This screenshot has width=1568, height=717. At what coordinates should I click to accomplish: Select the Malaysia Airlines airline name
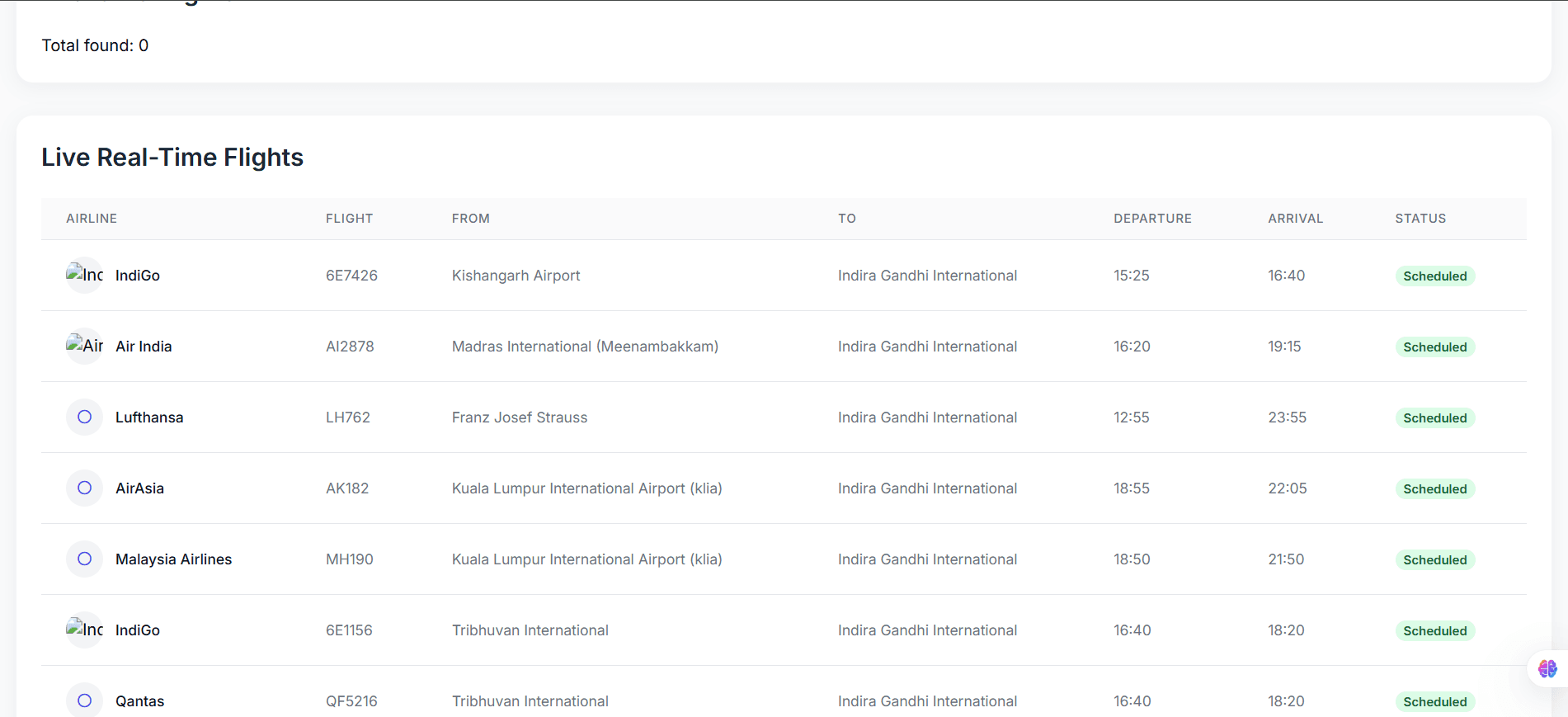point(173,559)
